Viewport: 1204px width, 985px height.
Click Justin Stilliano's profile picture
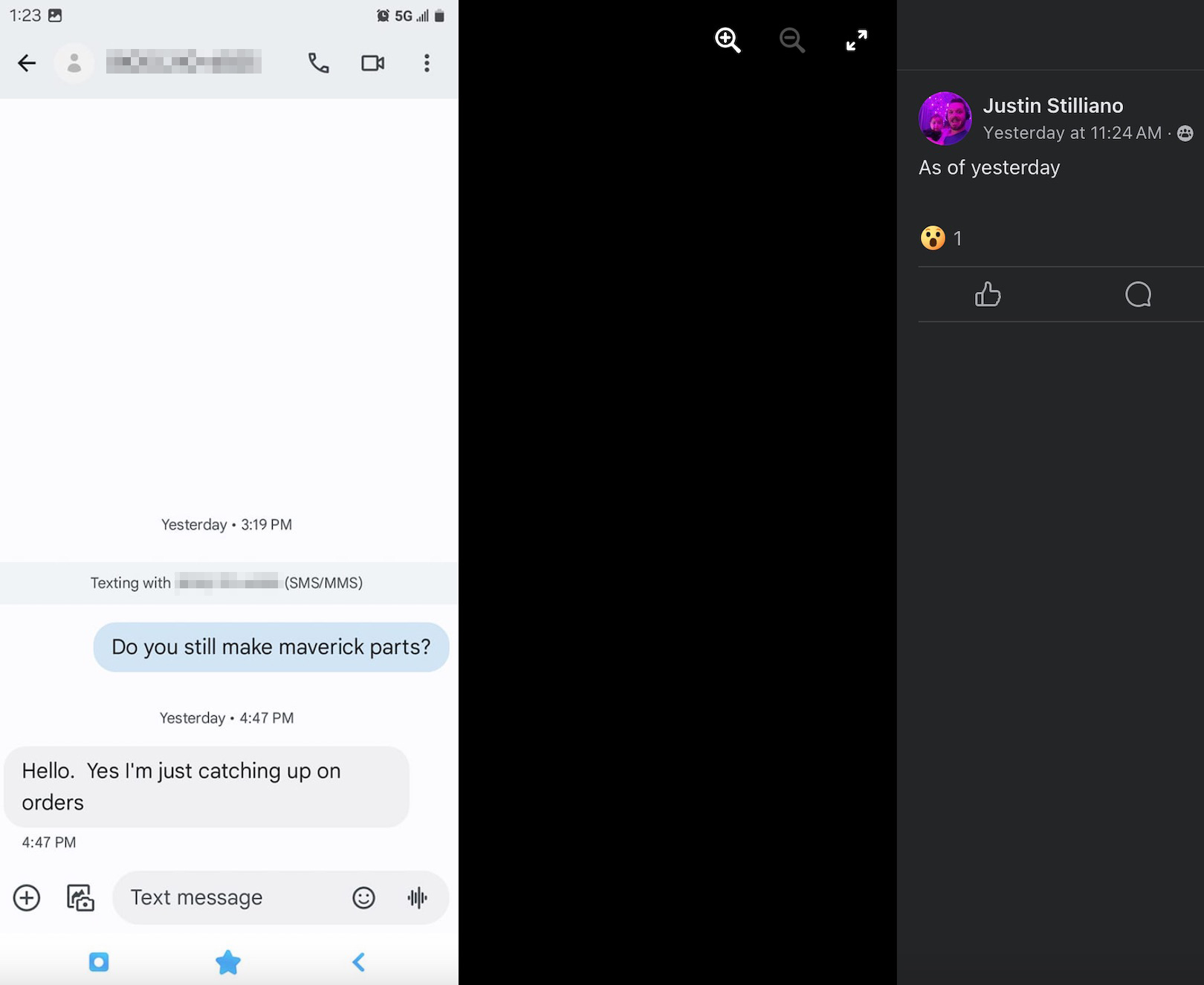click(945, 118)
